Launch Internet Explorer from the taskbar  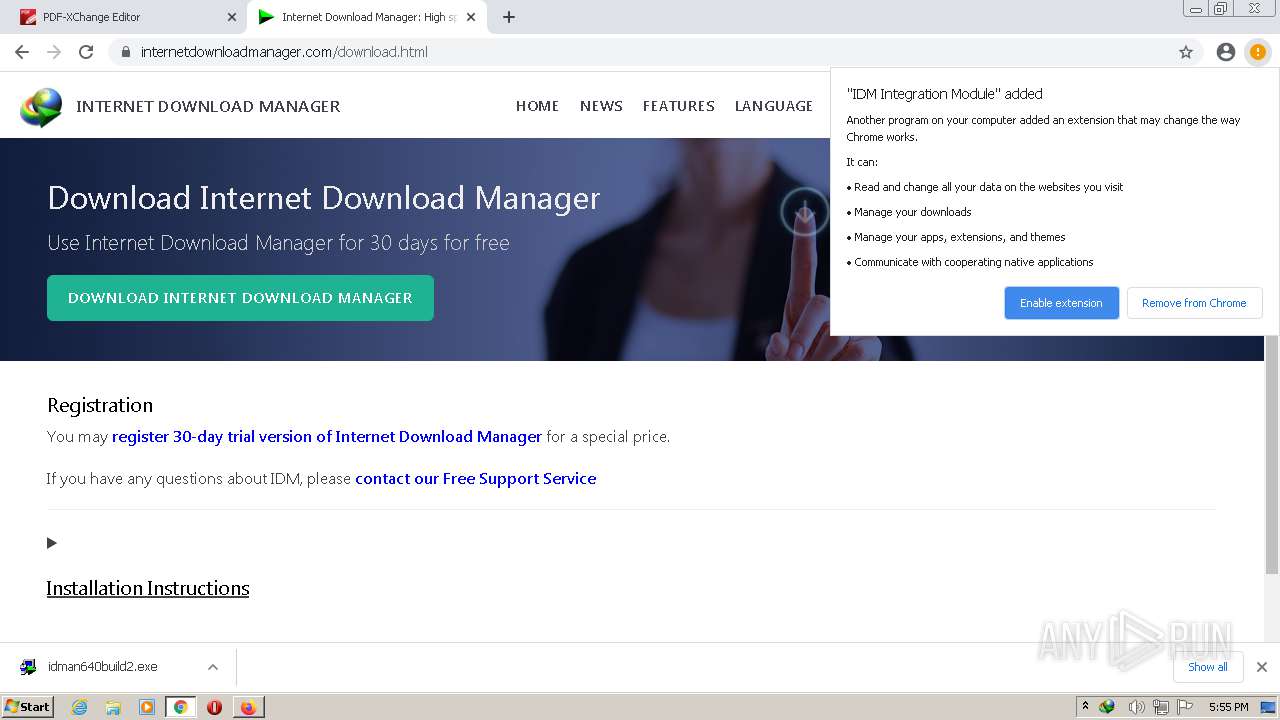coord(79,707)
